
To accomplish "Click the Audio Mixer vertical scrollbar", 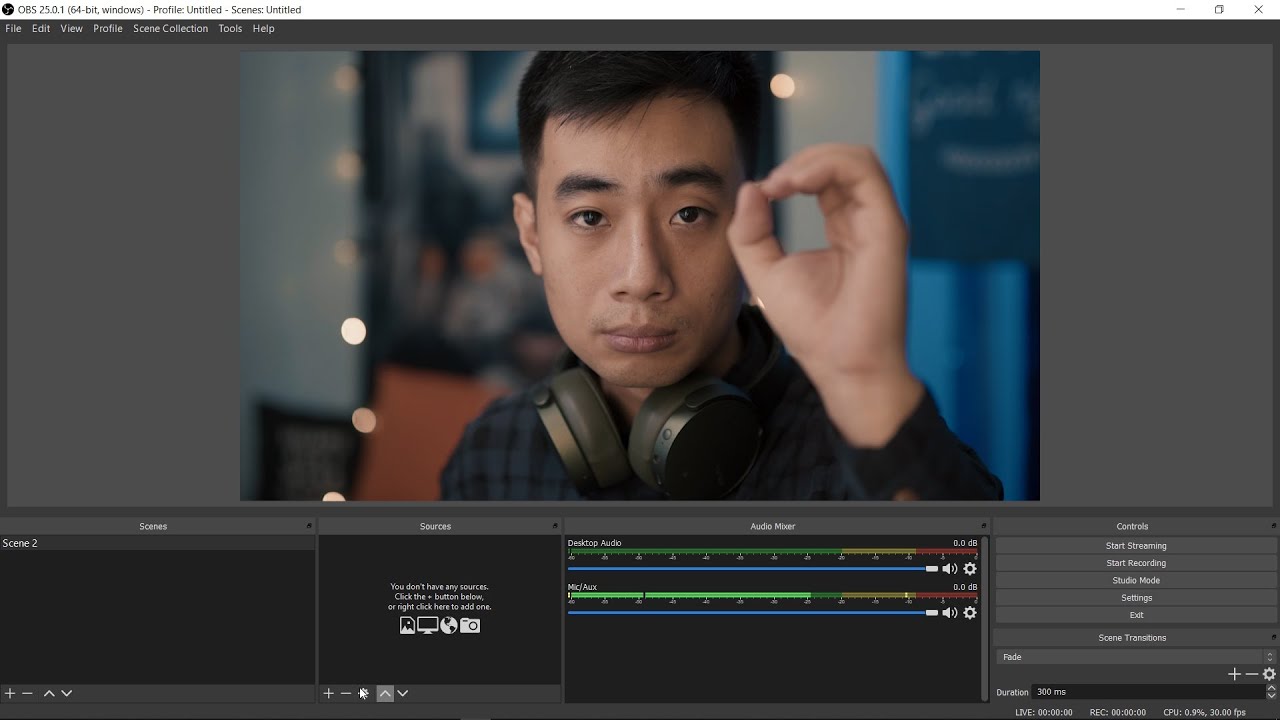I will click(x=985, y=618).
